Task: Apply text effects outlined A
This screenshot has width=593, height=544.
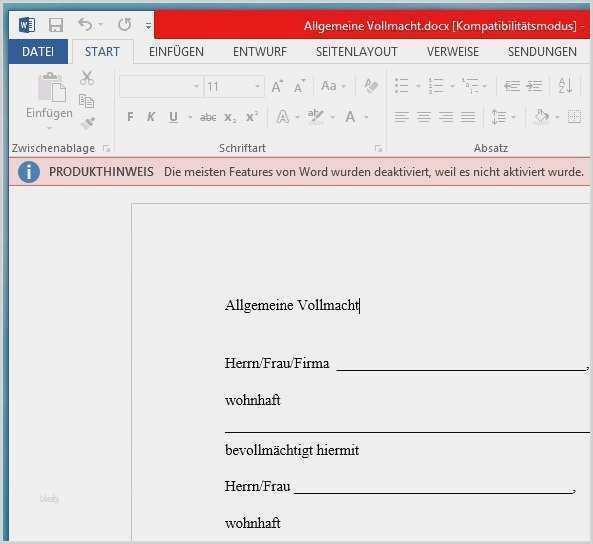Action: (x=283, y=117)
